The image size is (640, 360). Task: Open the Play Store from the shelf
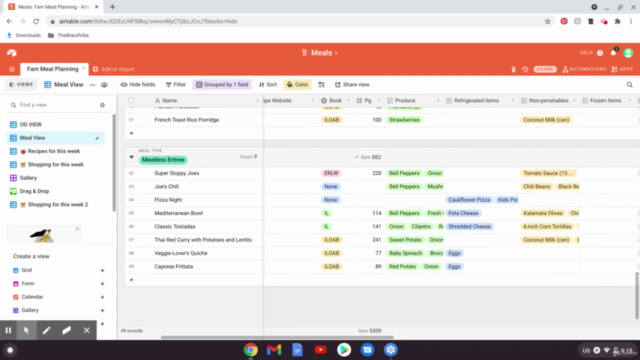pos(344,350)
